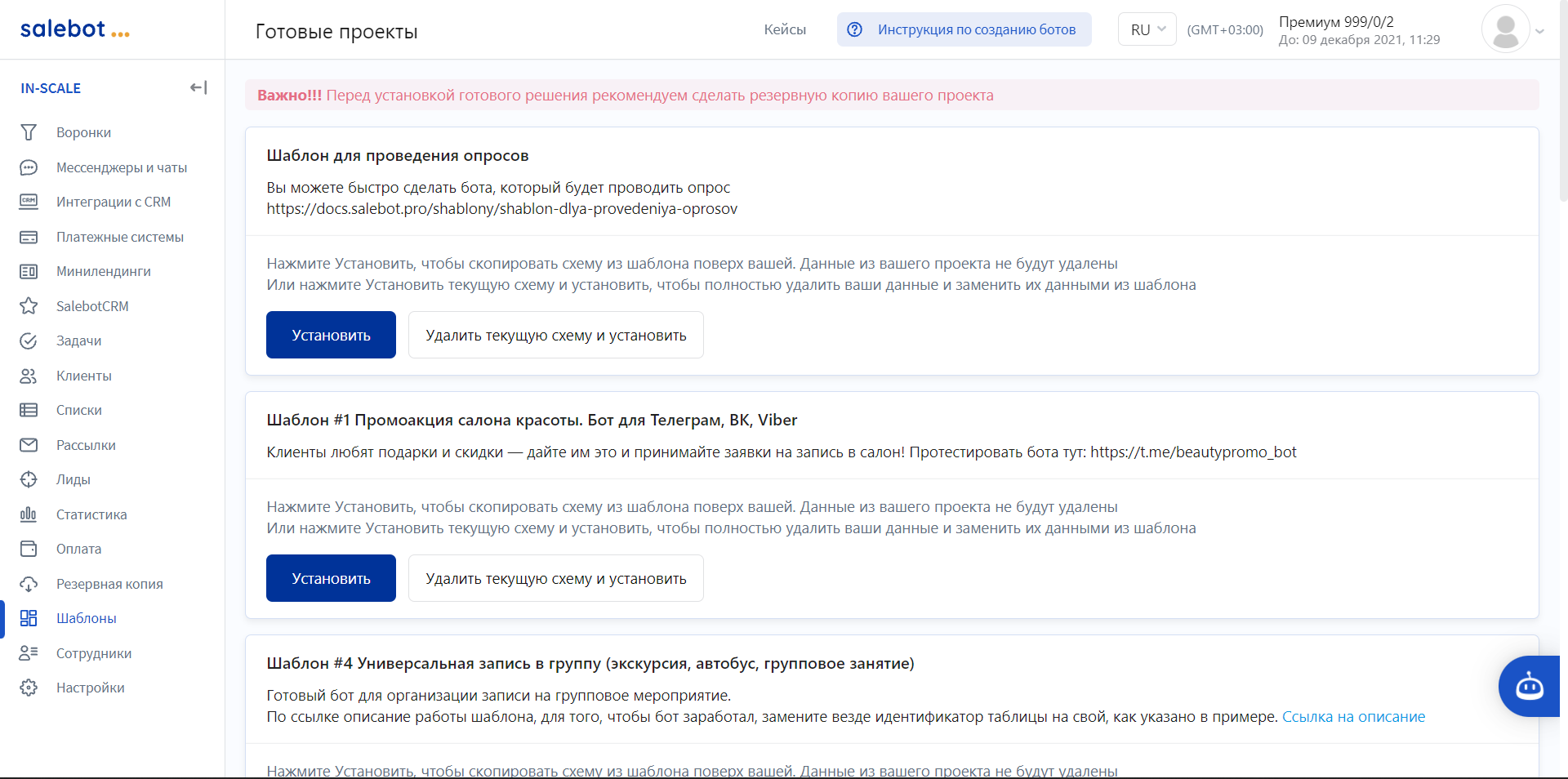Click the IN-SCALE project name
Image resolution: width=1568 pixels, height=779 pixels.
(51, 88)
